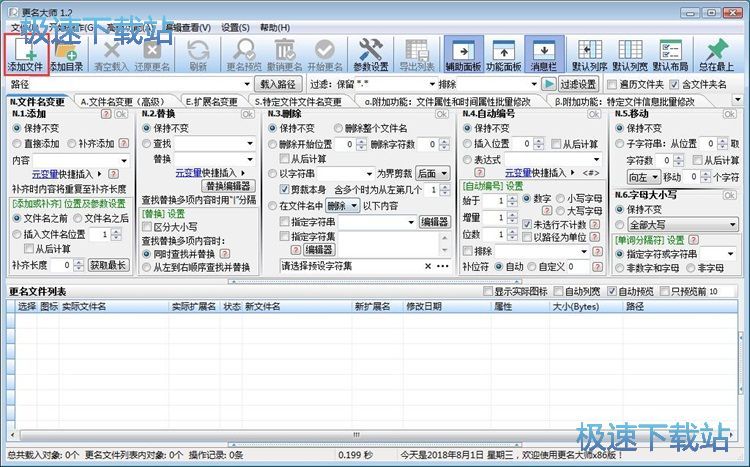
Task: Clear preset charset with X icon
Action: pos(428,266)
